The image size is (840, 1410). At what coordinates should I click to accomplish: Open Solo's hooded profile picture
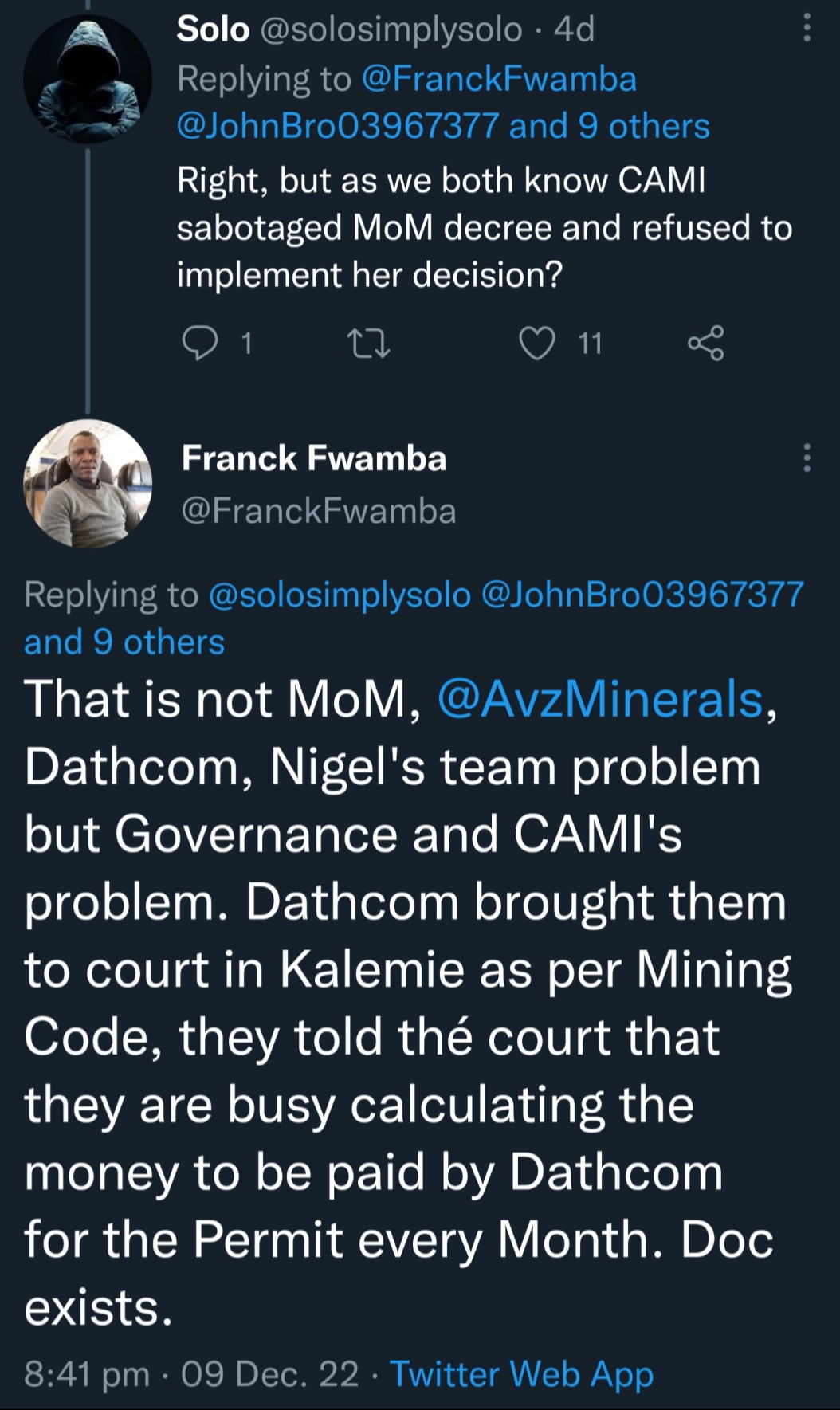coord(88,79)
